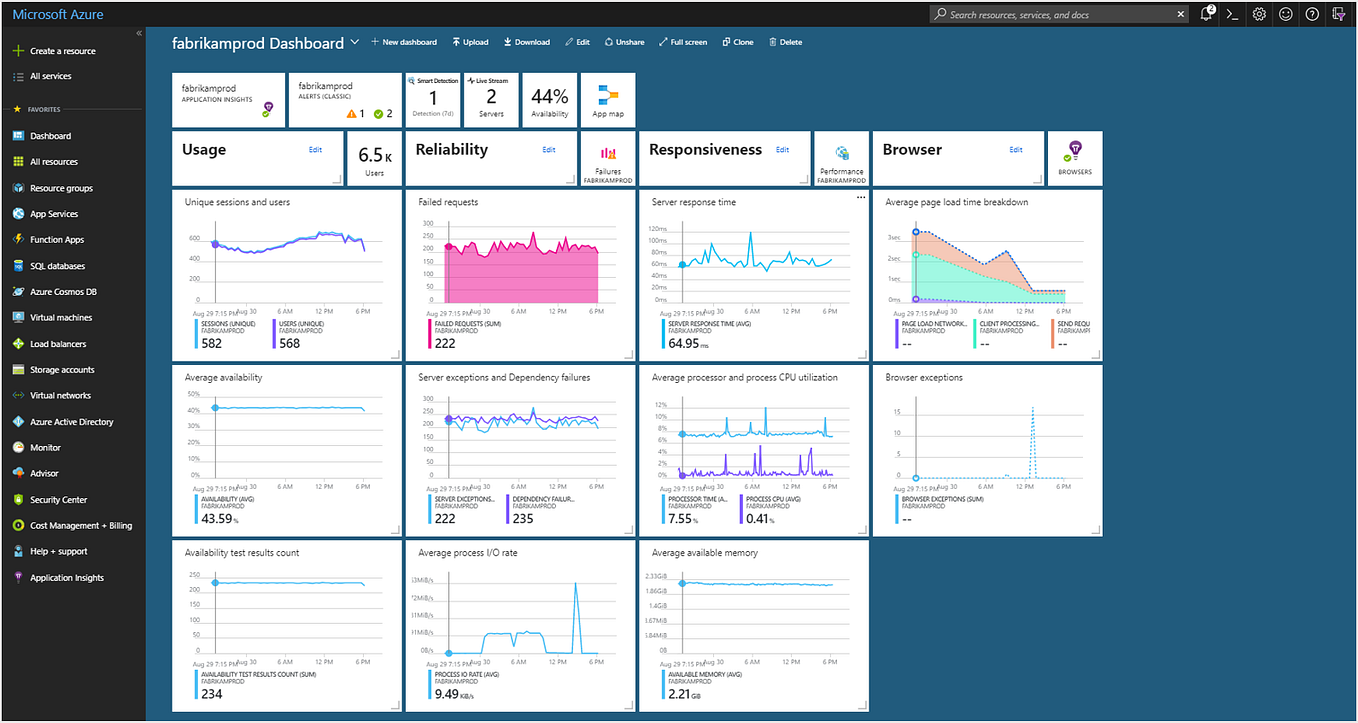Open the Performance FABRIKAMPROD tile
This screenshot has width=1358, height=723.
(x=841, y=158)
